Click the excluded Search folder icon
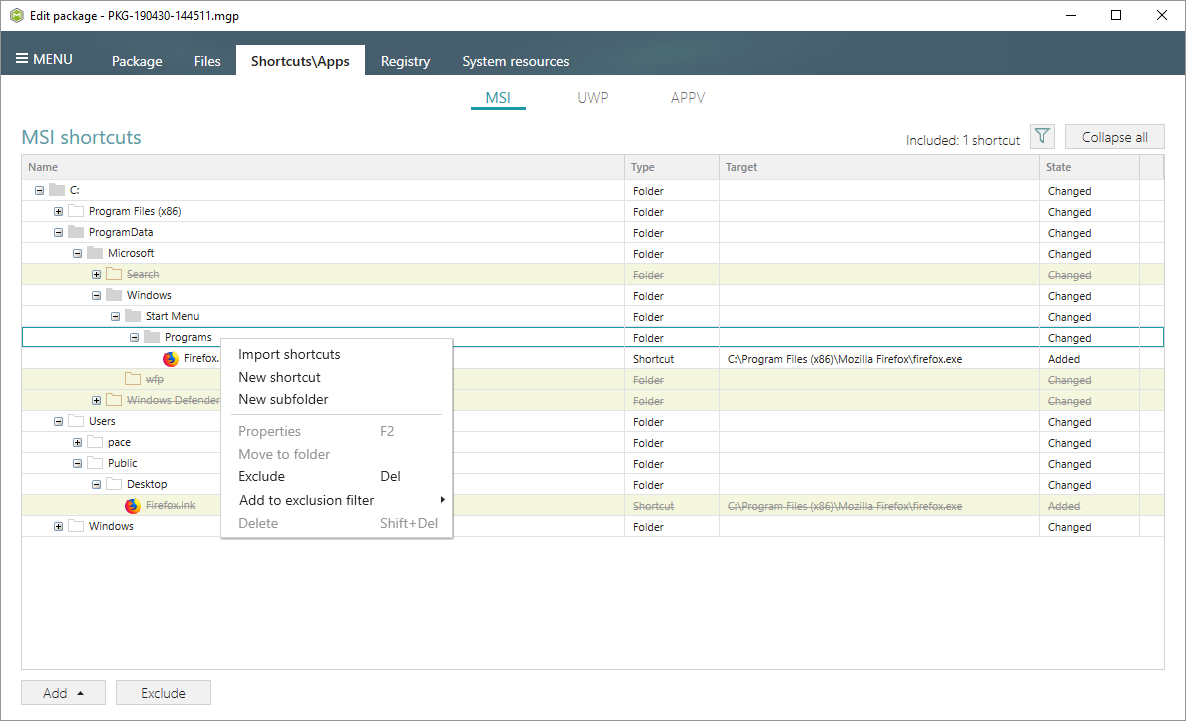The image size is (1186, 721). (x=114, y=274)
